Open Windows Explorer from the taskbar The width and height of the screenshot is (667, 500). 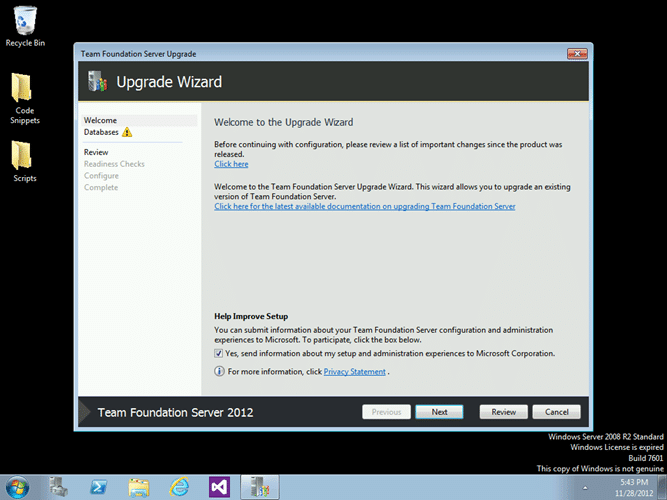click(x=139, y=487)
